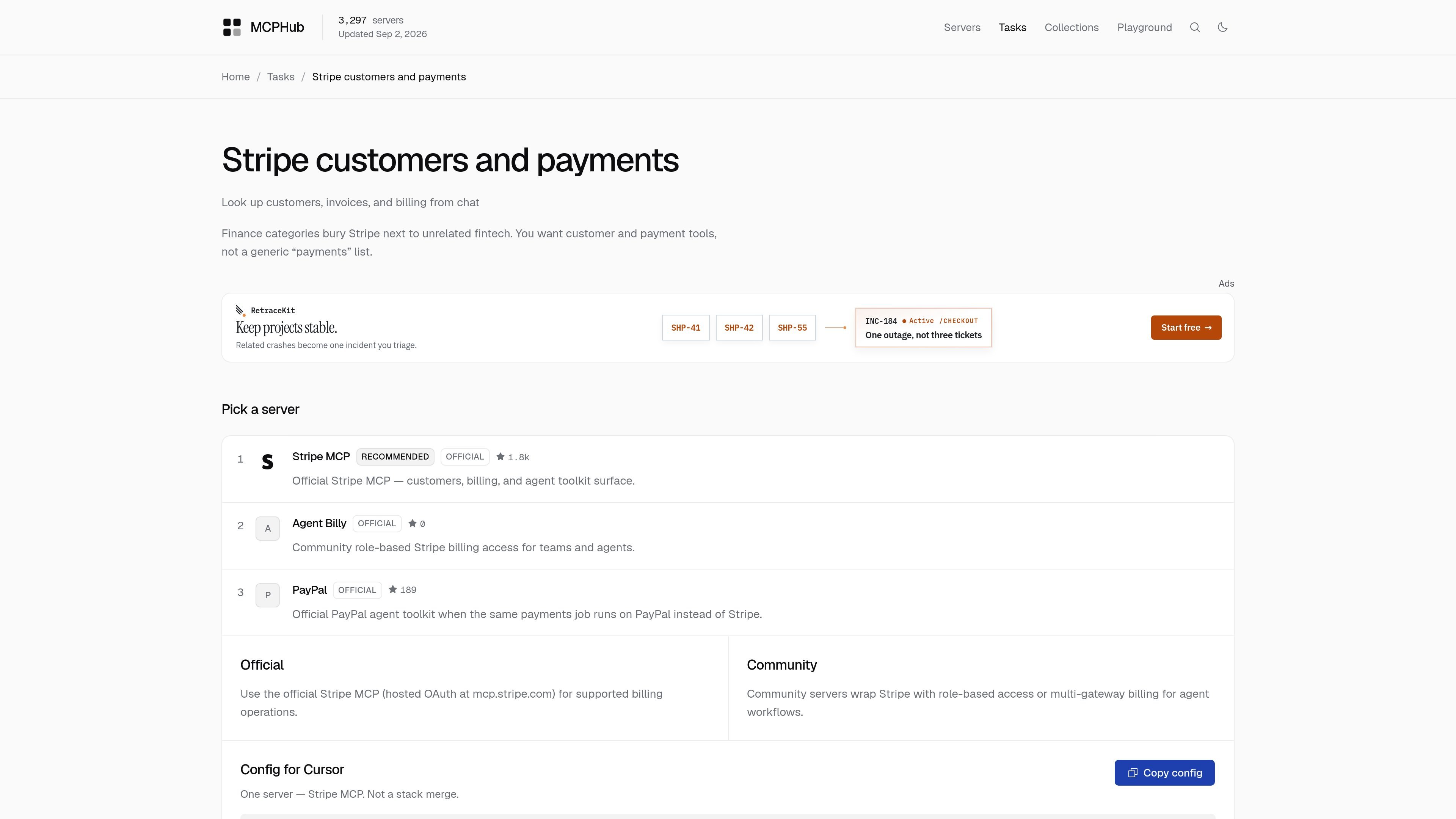The image size is (1456, 819).
Task: Click the PayPal description text
Action: coord(527,614)
